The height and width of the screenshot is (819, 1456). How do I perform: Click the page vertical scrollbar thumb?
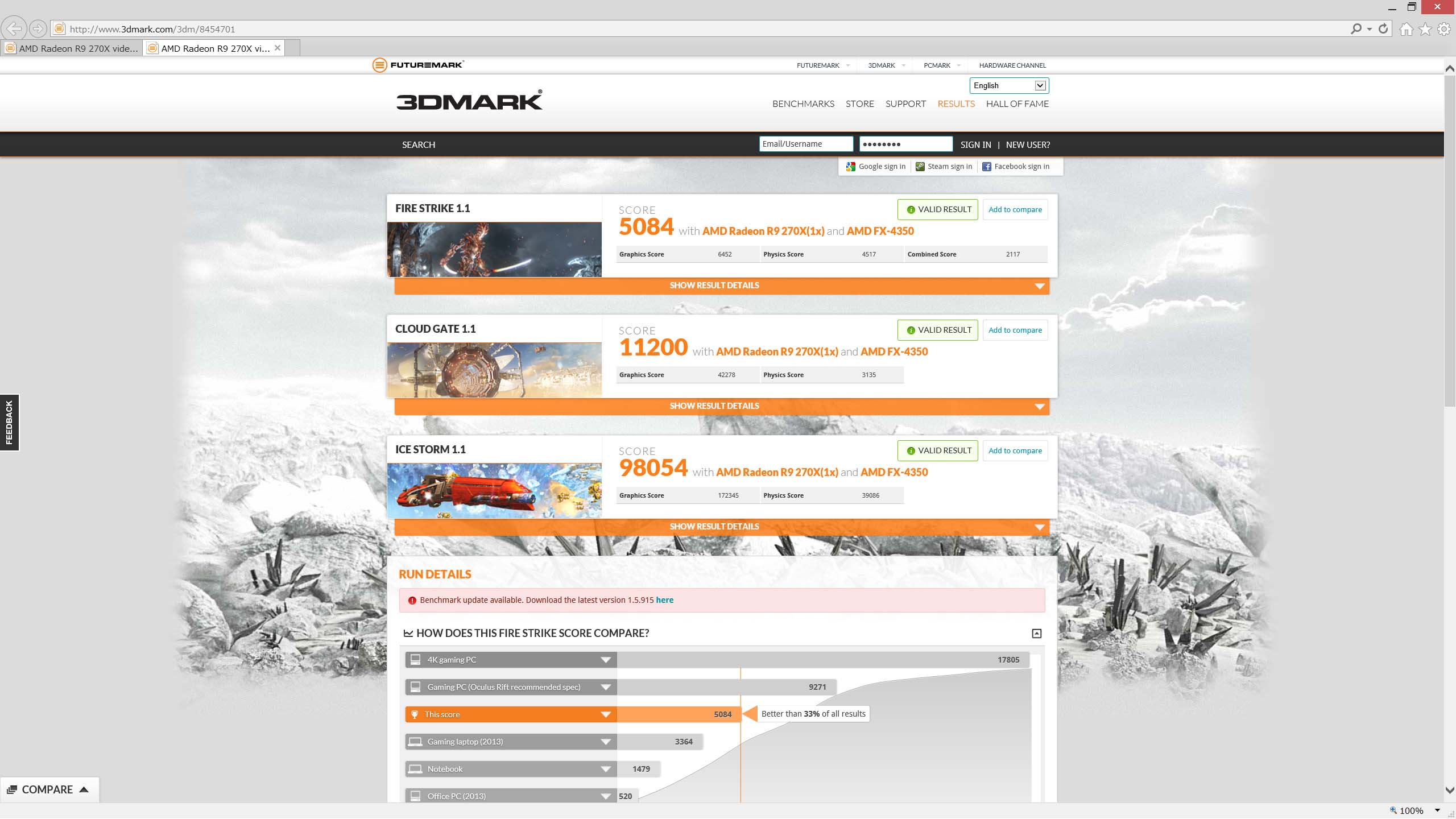[1450, 240]
